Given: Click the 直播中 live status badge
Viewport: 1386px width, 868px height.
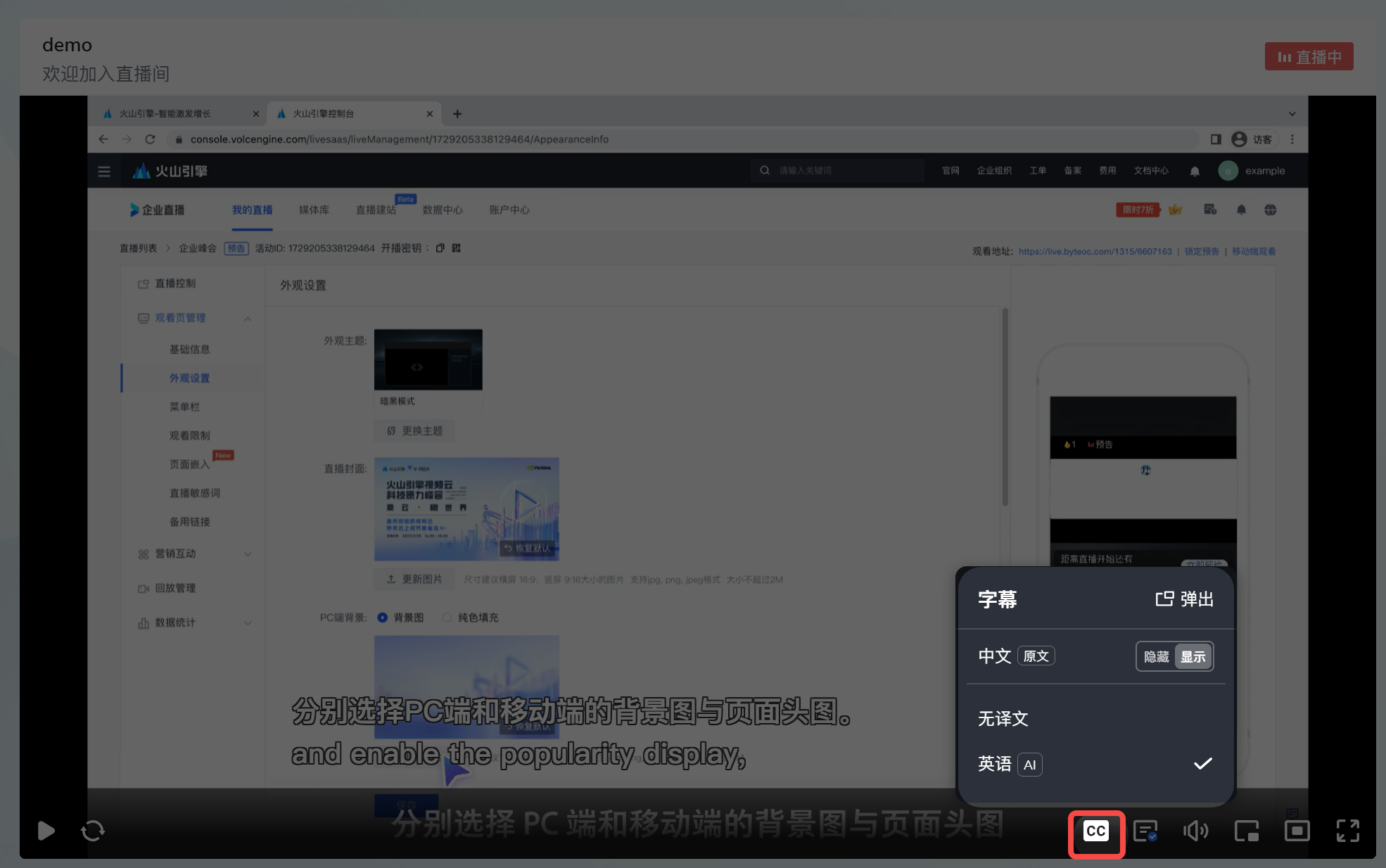Looking at the screenshot, I should pos(1309,57).
